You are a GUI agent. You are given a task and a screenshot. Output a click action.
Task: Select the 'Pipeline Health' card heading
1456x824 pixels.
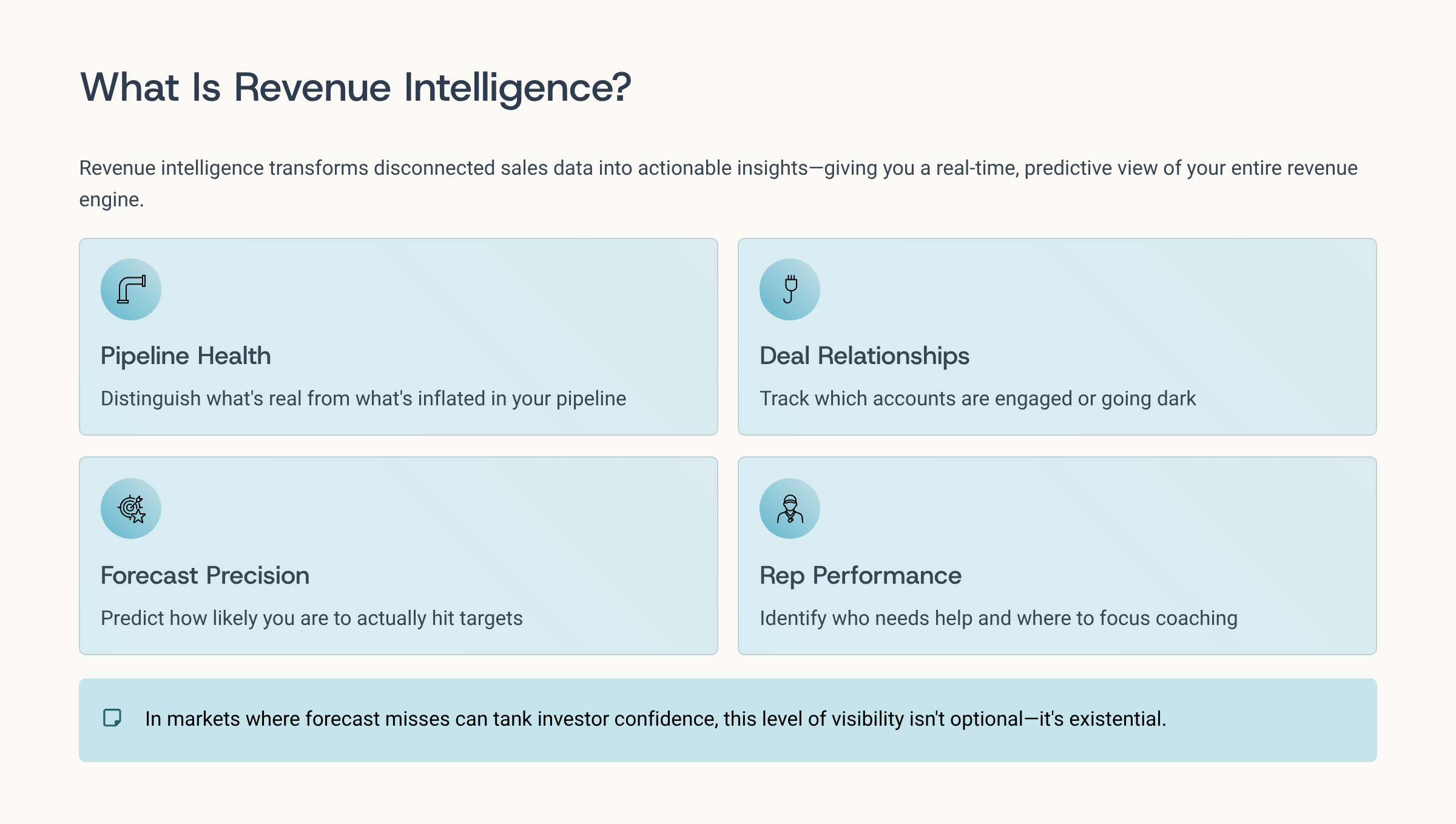186,356
